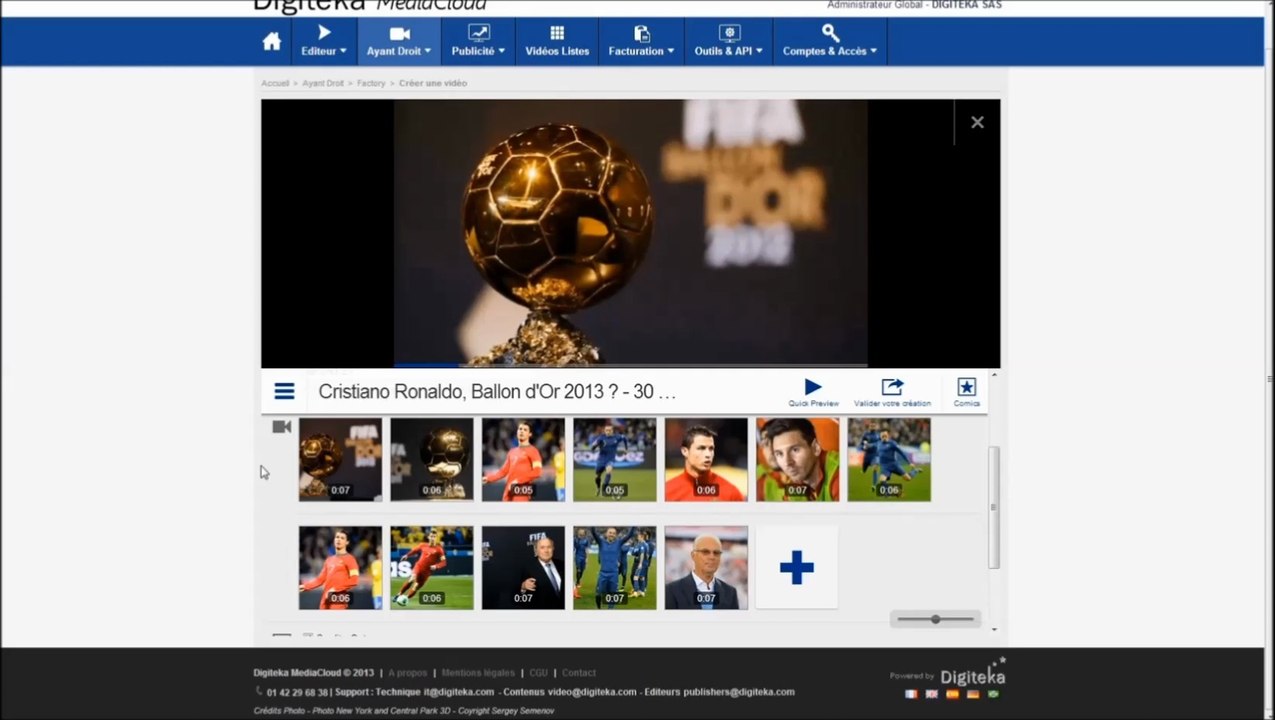Close the video preview with X
Image resolution: width=1275 pixels, height=720 pixels.
977,122
